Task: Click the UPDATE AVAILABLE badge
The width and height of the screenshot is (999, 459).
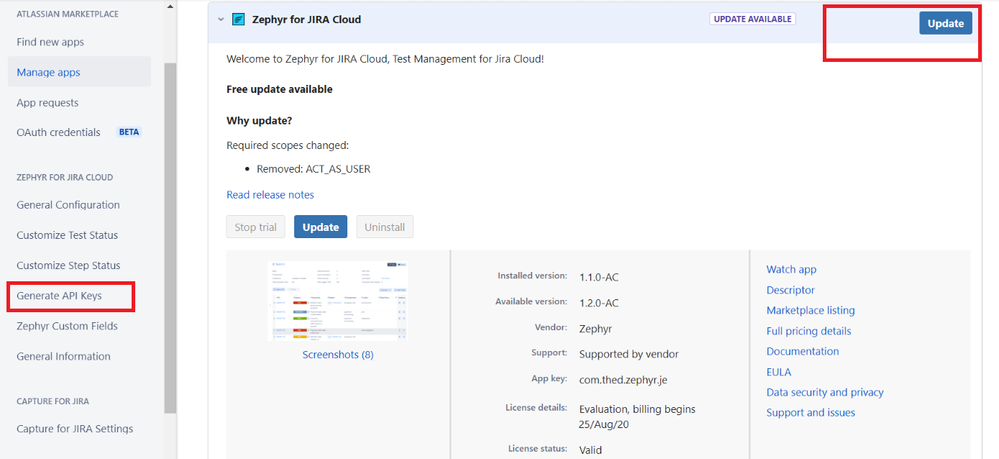Action: 752,19
